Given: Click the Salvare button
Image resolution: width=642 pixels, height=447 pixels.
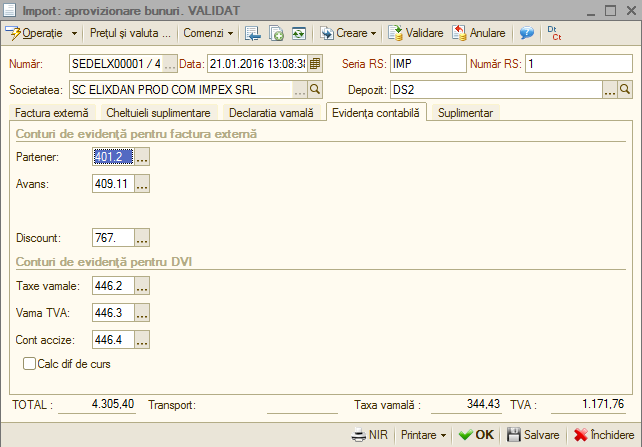Looking at the screenshot, I should pyautogui.click(x=533, y=435).
